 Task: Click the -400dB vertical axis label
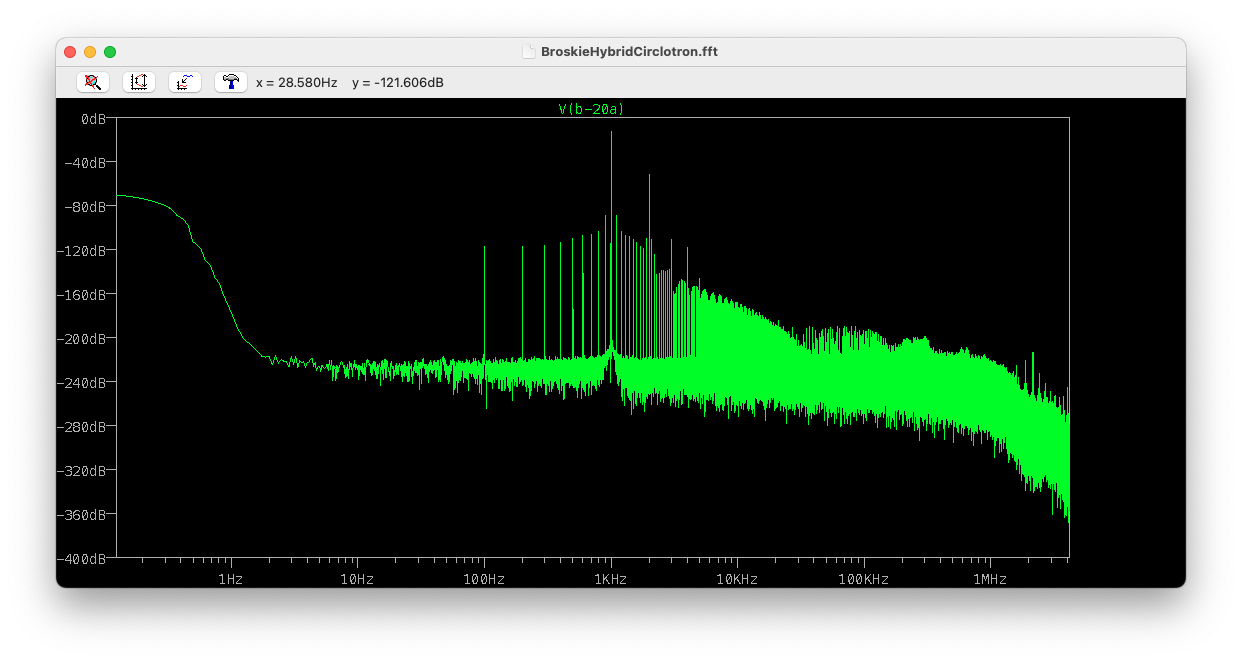click(83, 558)
